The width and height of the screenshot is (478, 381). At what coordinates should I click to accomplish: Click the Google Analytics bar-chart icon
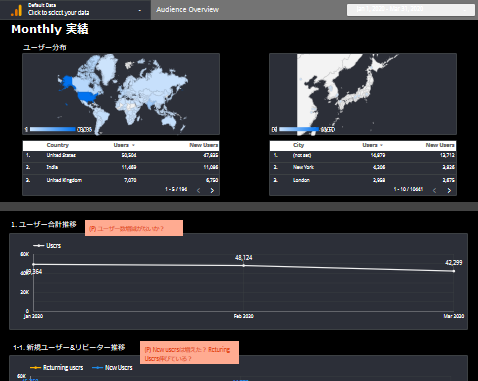click(x=16, y=10)
